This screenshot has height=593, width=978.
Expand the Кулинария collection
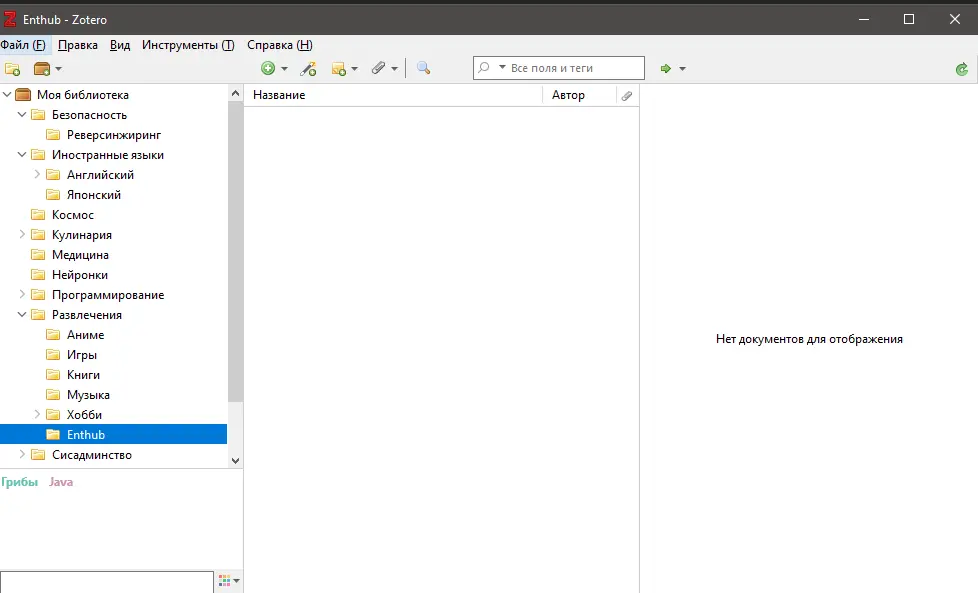(22, 234)
